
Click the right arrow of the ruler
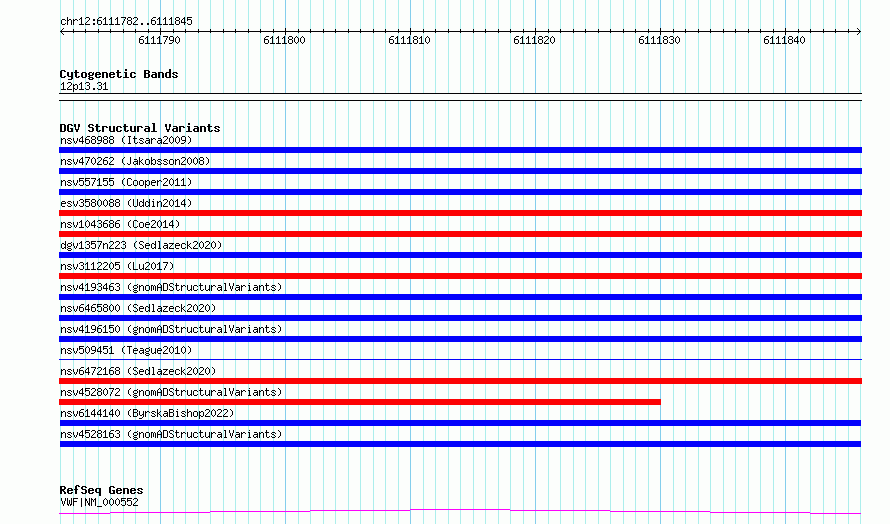[x=859, y=31]
